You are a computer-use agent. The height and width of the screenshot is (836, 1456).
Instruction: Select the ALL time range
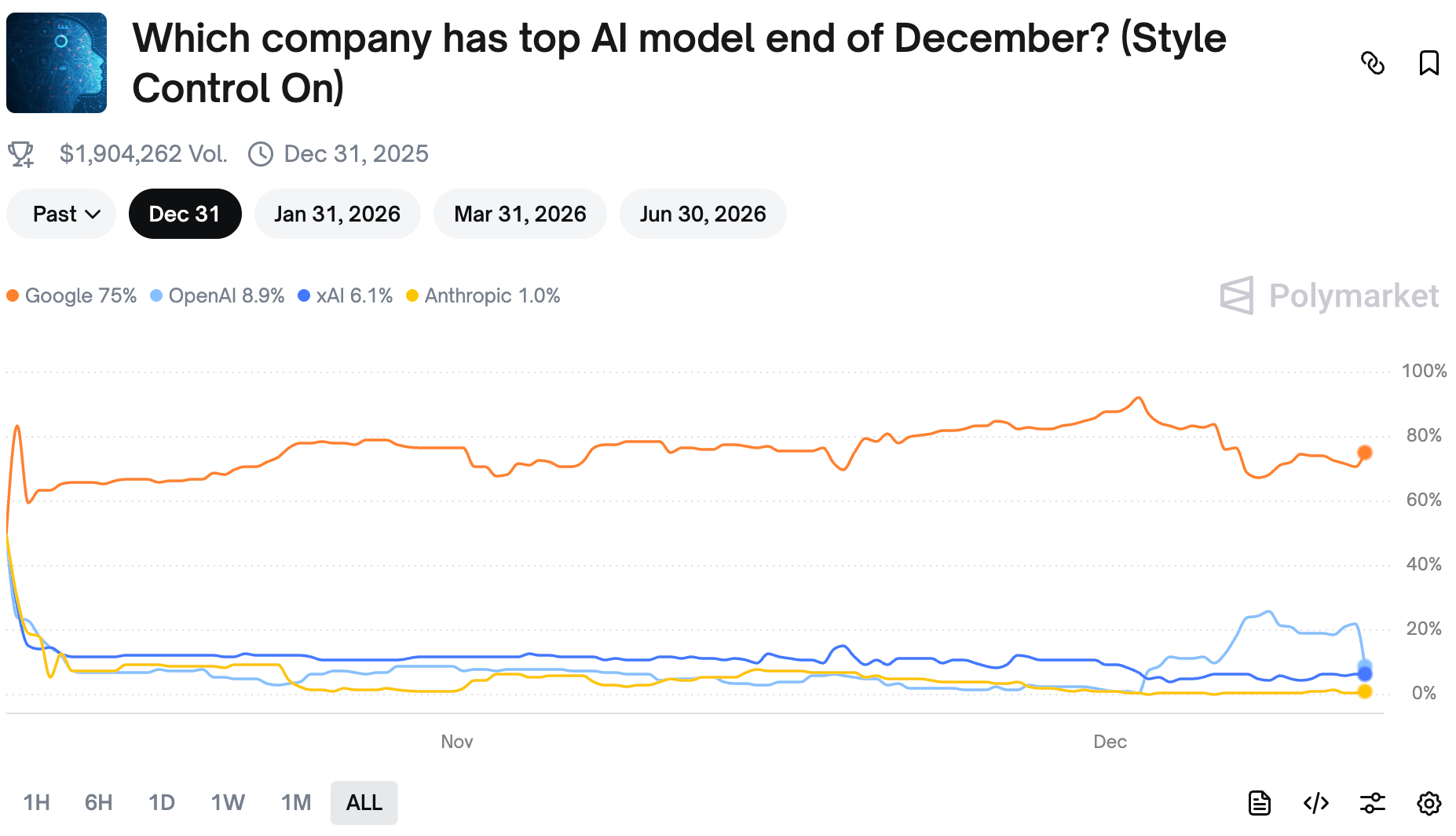point(364,803)
